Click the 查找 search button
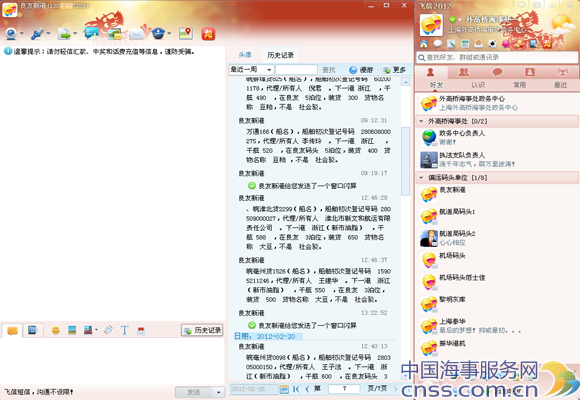This screenshot has height=400, width=580. coord(328,70)
